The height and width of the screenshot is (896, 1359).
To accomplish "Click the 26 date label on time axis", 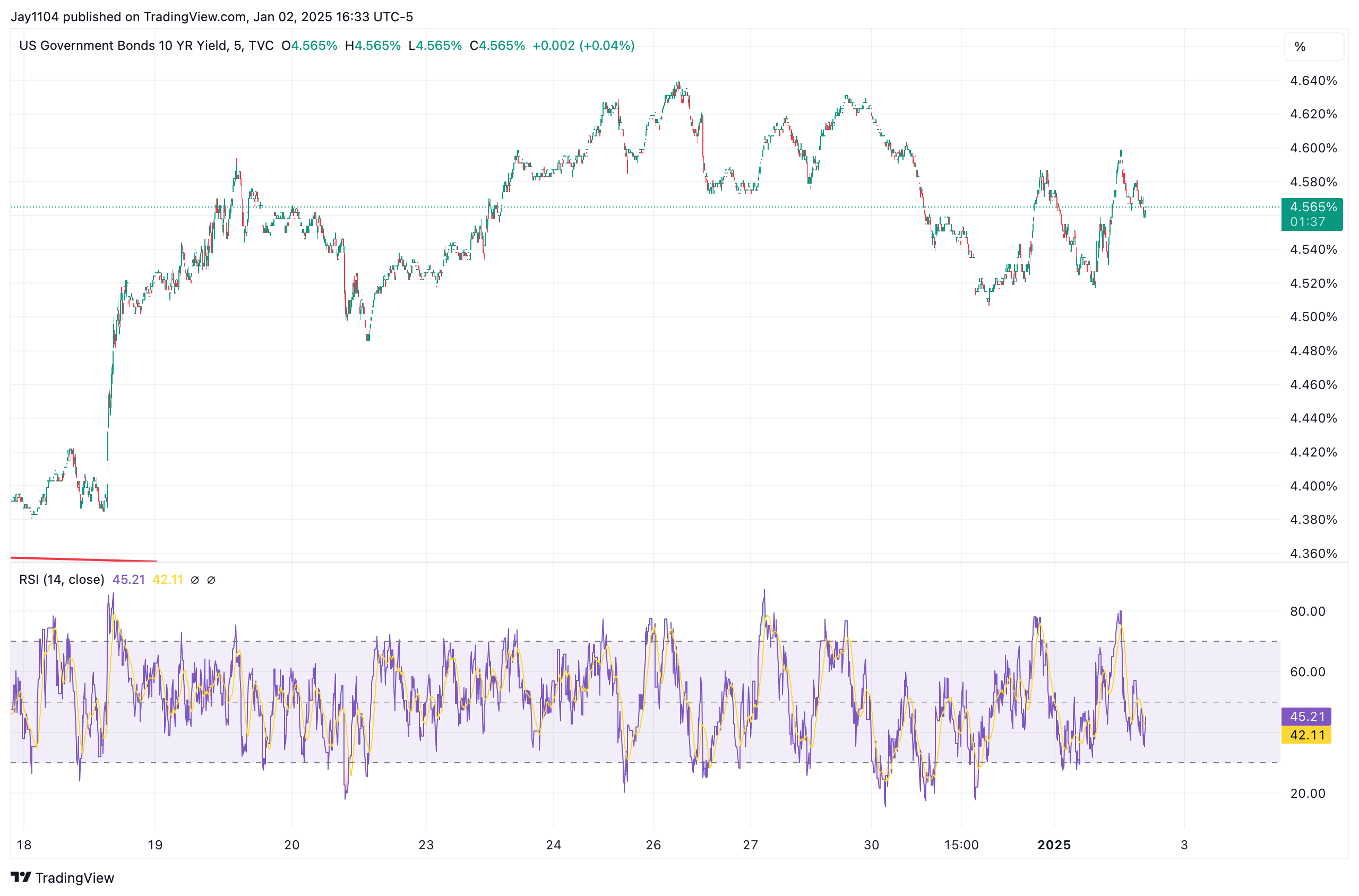I will [653, 845].
